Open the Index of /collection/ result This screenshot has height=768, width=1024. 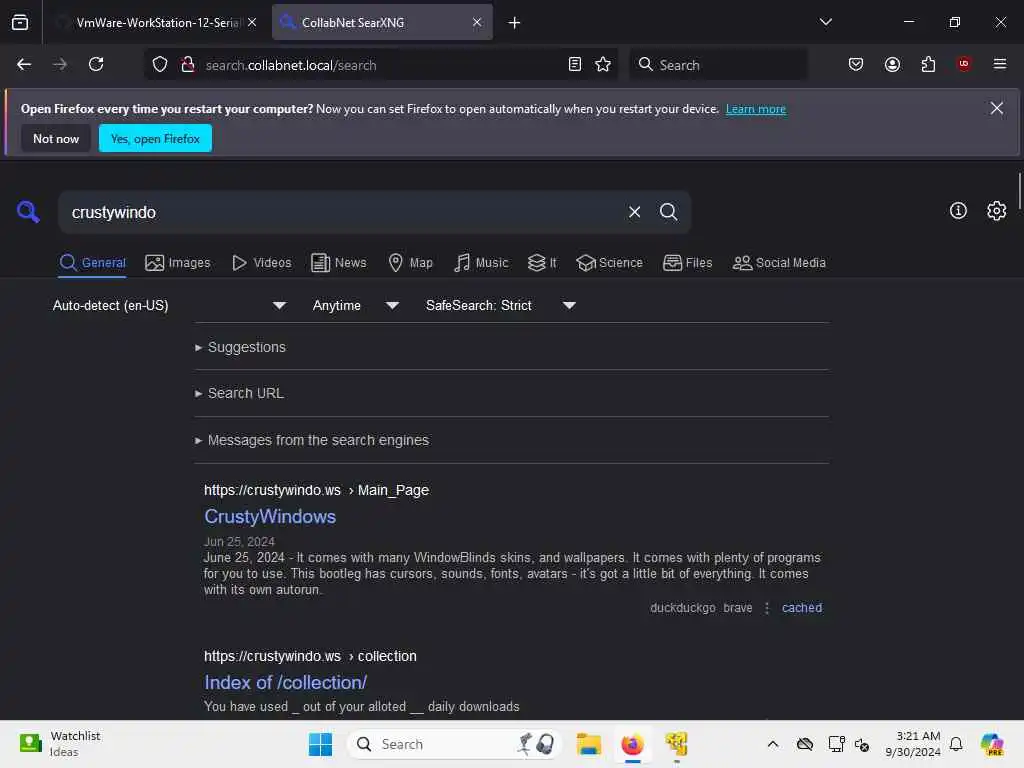click(285, 682)
